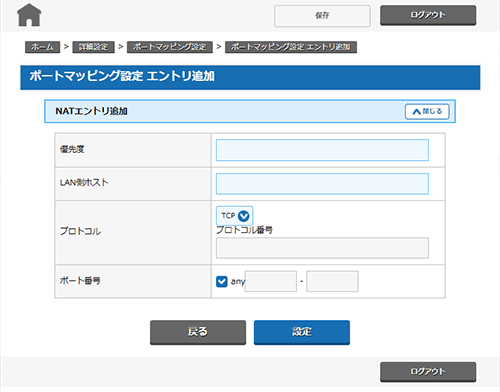Click the 保存 save button
Screen dimensions: 500x392
[x=322, y=16]
